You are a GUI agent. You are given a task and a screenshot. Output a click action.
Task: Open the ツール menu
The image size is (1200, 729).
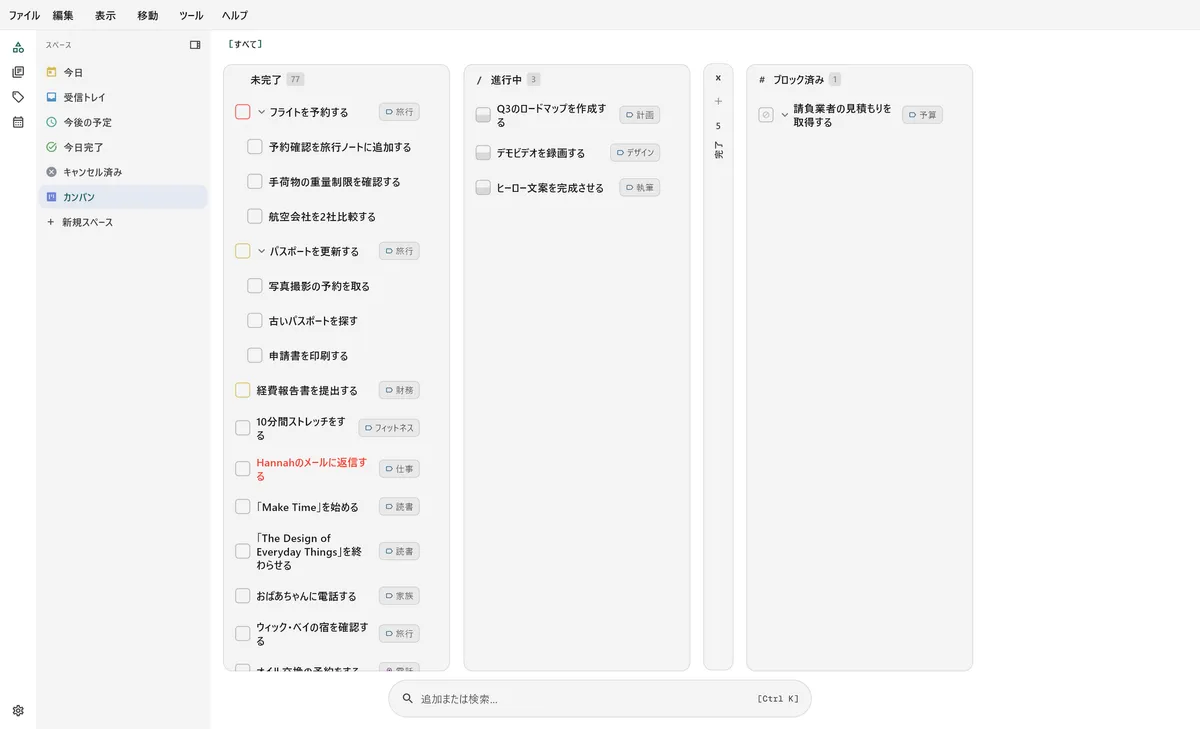point(191,15)
